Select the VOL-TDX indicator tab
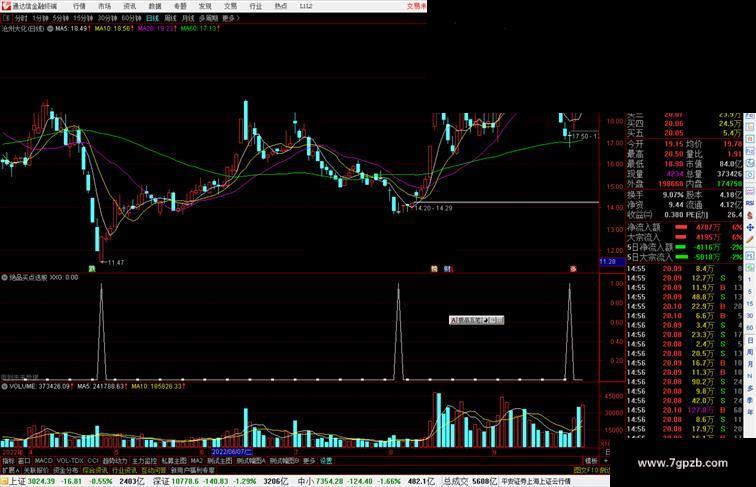 70,461
